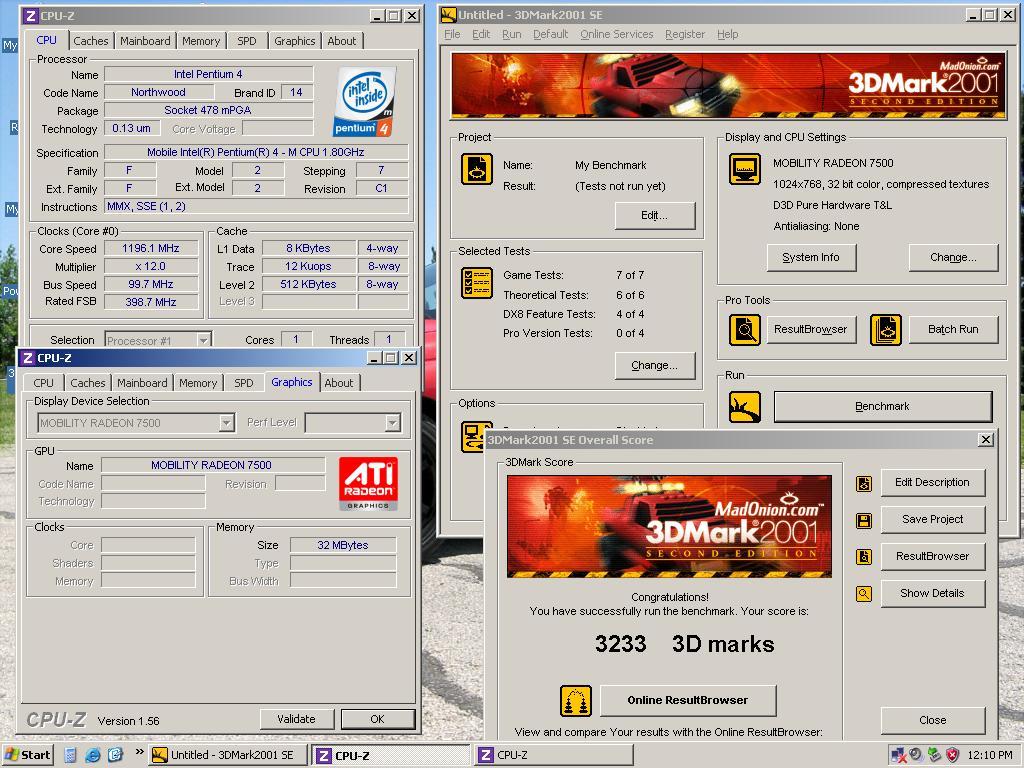Open About tab in top CPU-Z window

(342, 40)
